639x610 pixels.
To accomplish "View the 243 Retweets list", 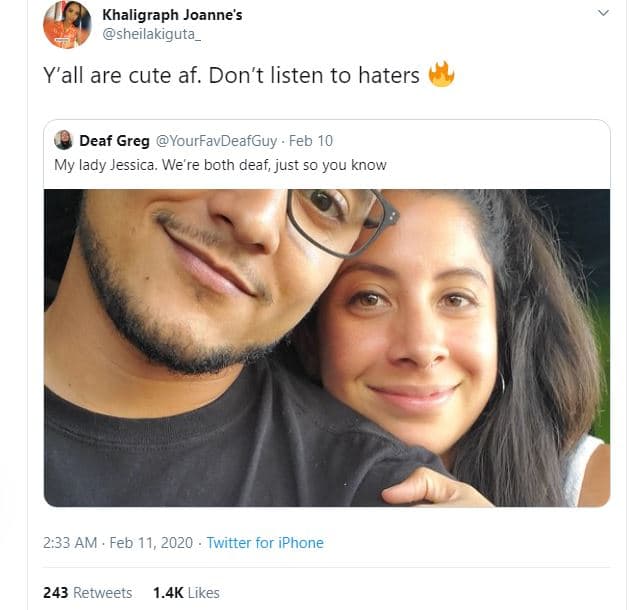I will point(87,593).
